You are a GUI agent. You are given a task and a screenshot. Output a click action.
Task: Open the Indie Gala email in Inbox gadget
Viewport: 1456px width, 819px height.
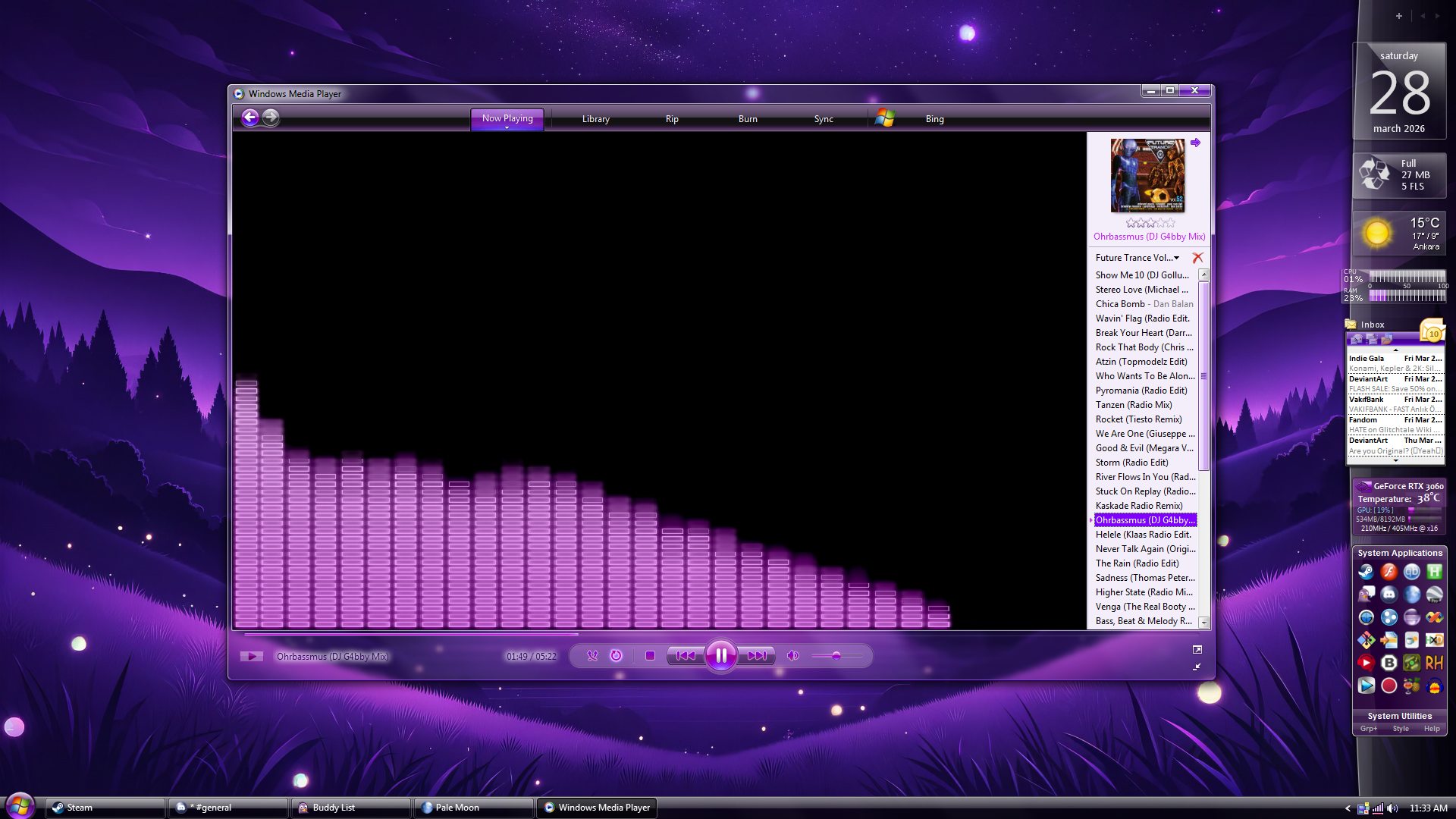pos(1395,363)
